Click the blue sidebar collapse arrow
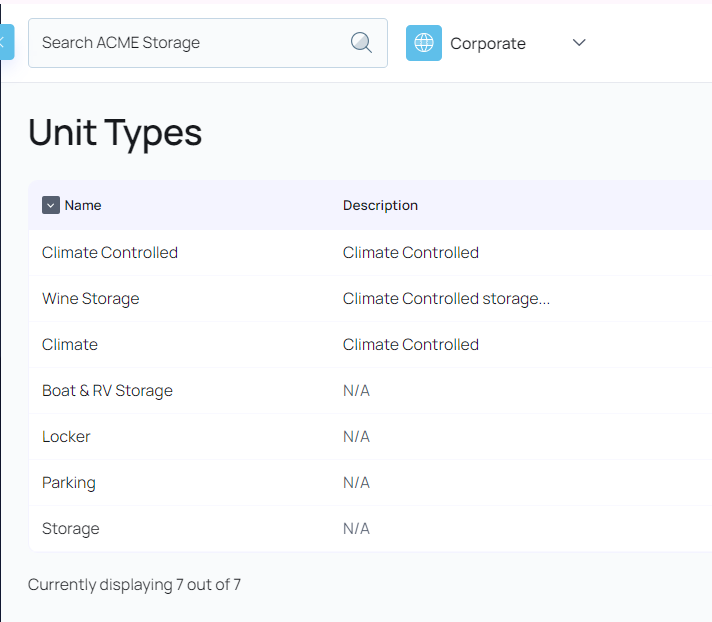 (5, 42)
